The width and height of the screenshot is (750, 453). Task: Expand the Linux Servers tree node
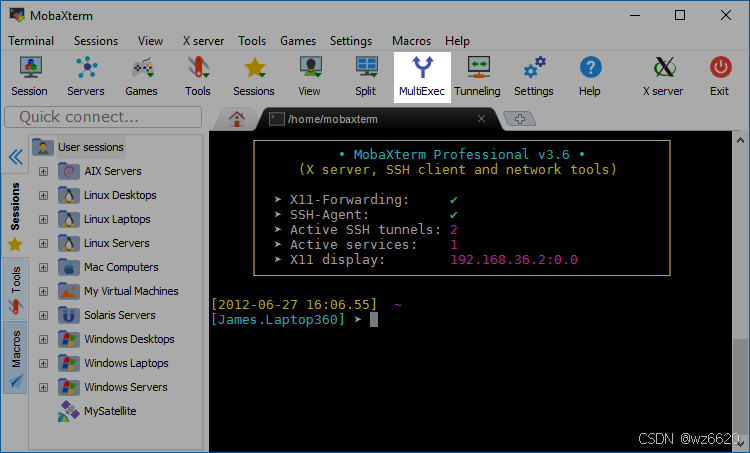(44, 243)
